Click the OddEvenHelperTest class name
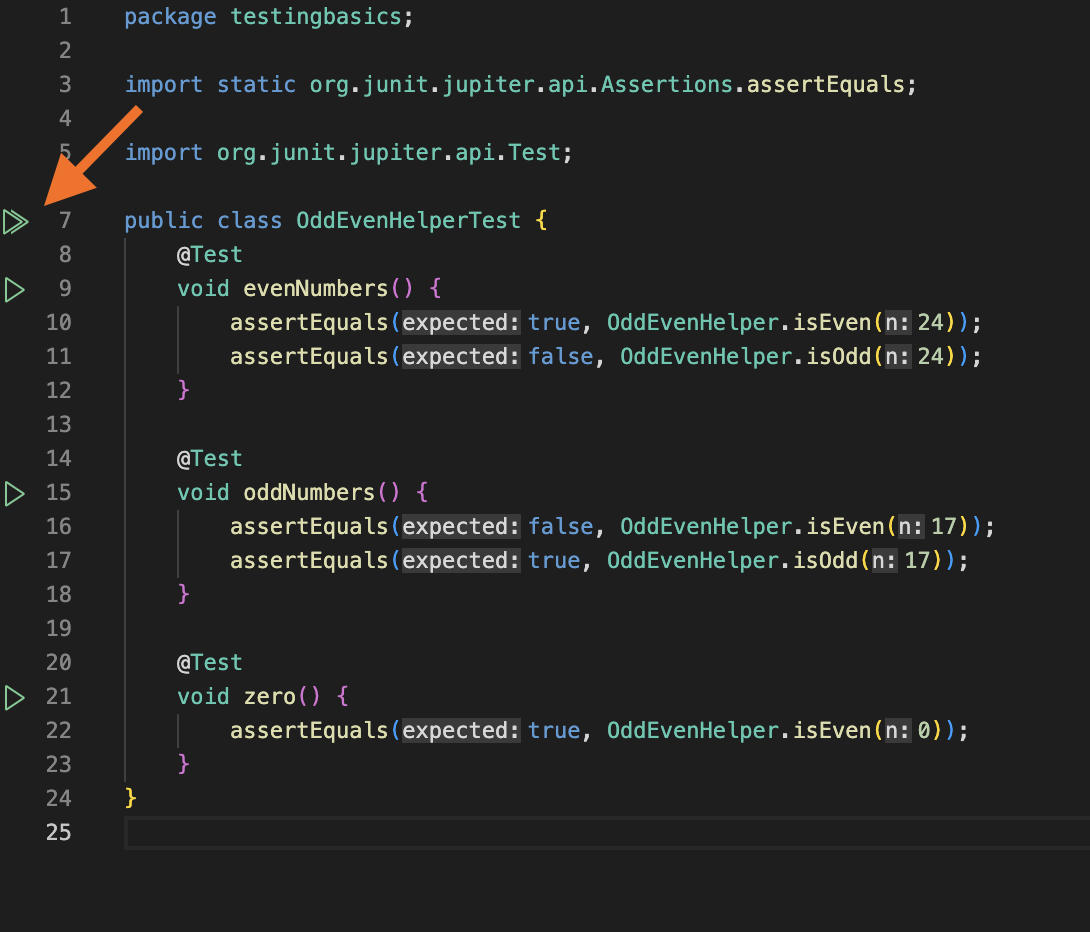The width and height of the screenshot is (1090, 932). click(408, 221)
